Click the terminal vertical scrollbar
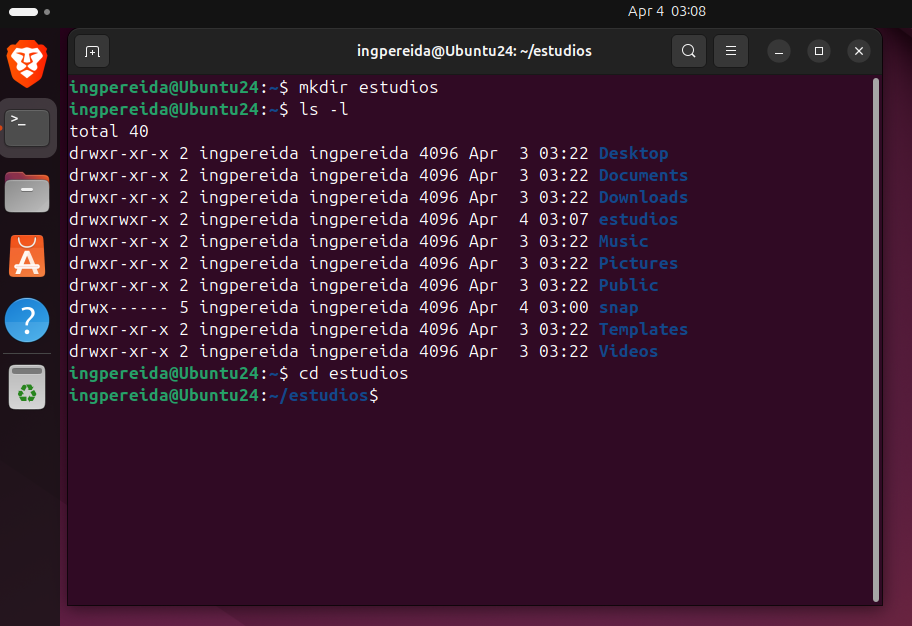 click(875, 340)
